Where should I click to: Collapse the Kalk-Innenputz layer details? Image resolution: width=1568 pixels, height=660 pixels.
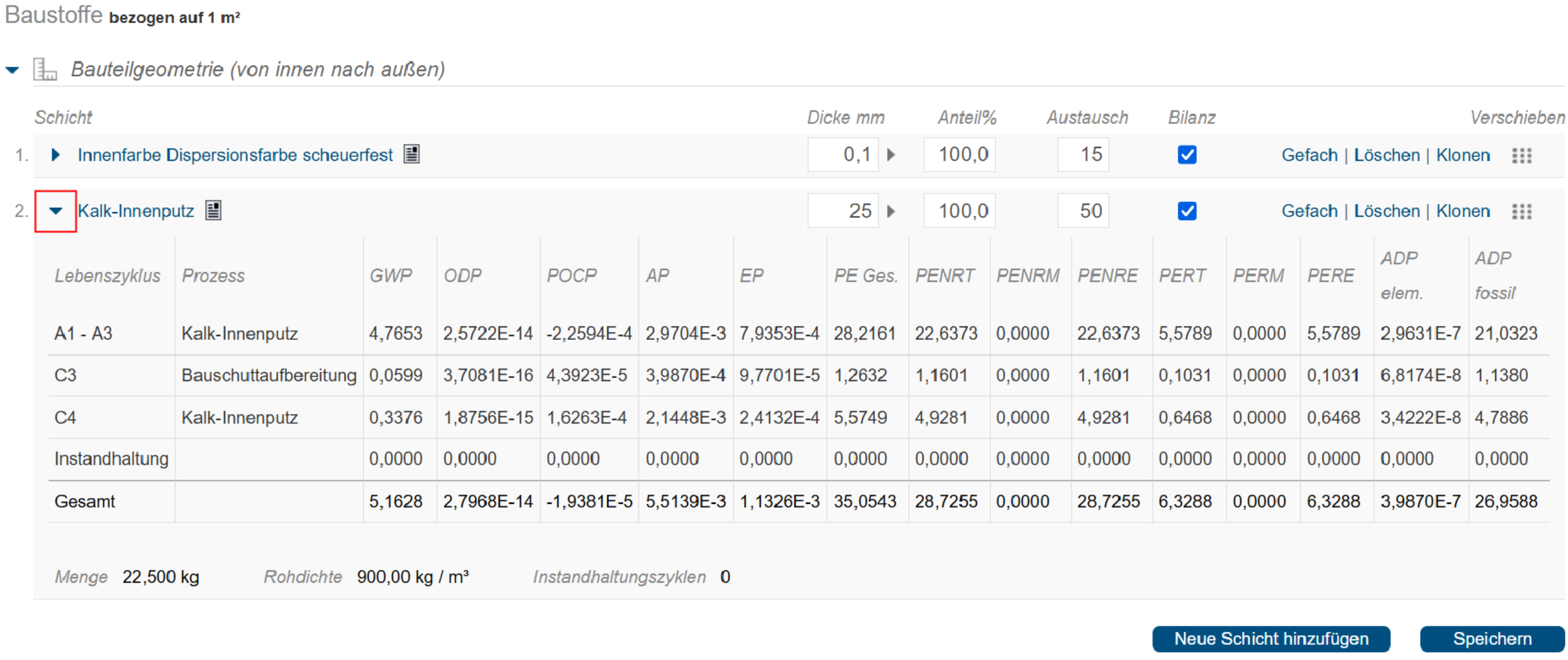55,211
